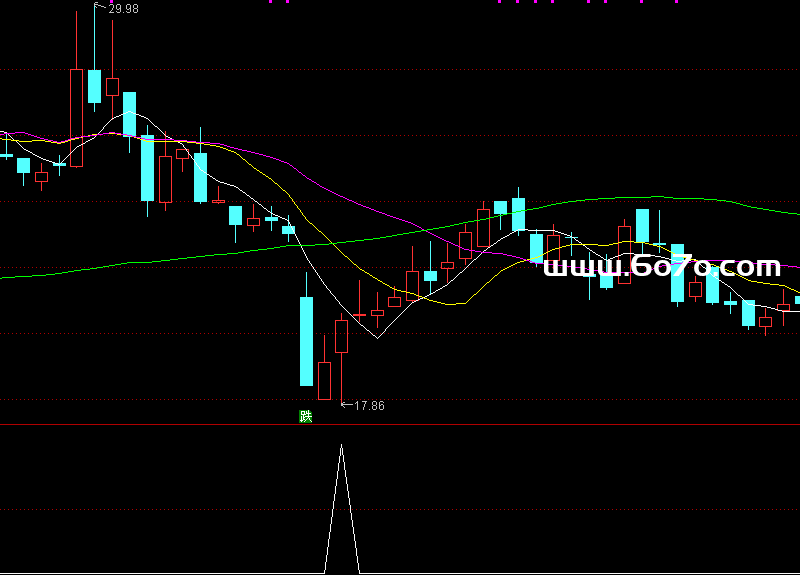
Task: Select the first cyan candle at left edge
Action: point(5,152)
